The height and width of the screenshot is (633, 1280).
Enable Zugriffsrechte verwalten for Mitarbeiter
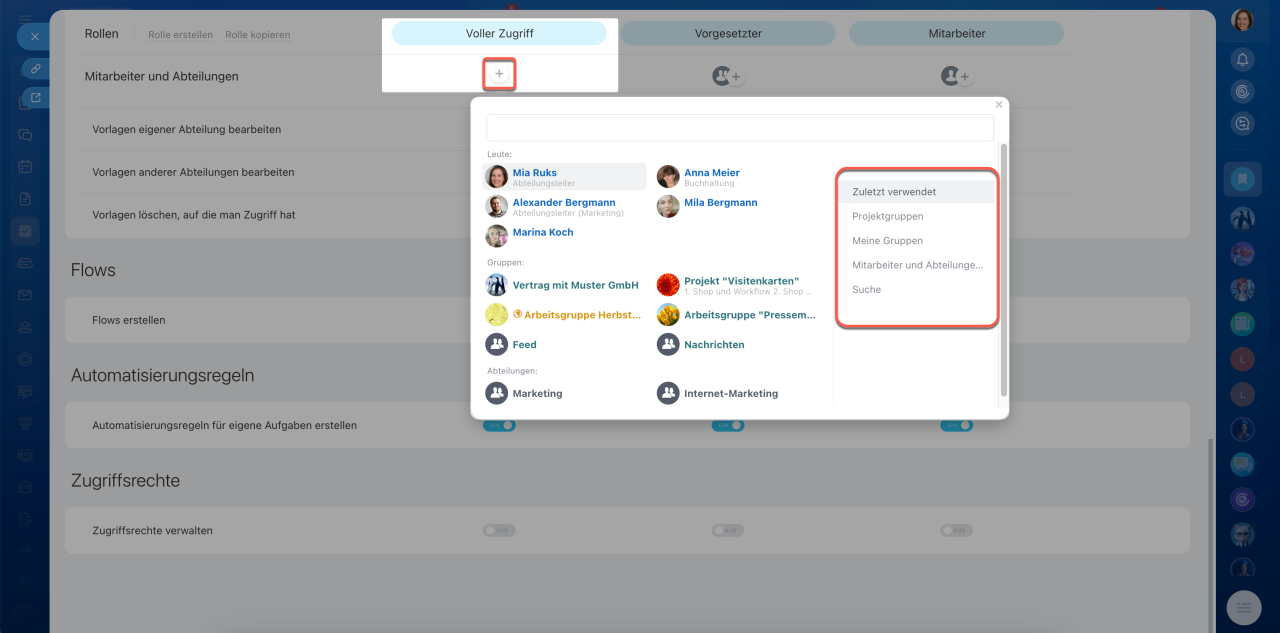click(x=957, y=531)
